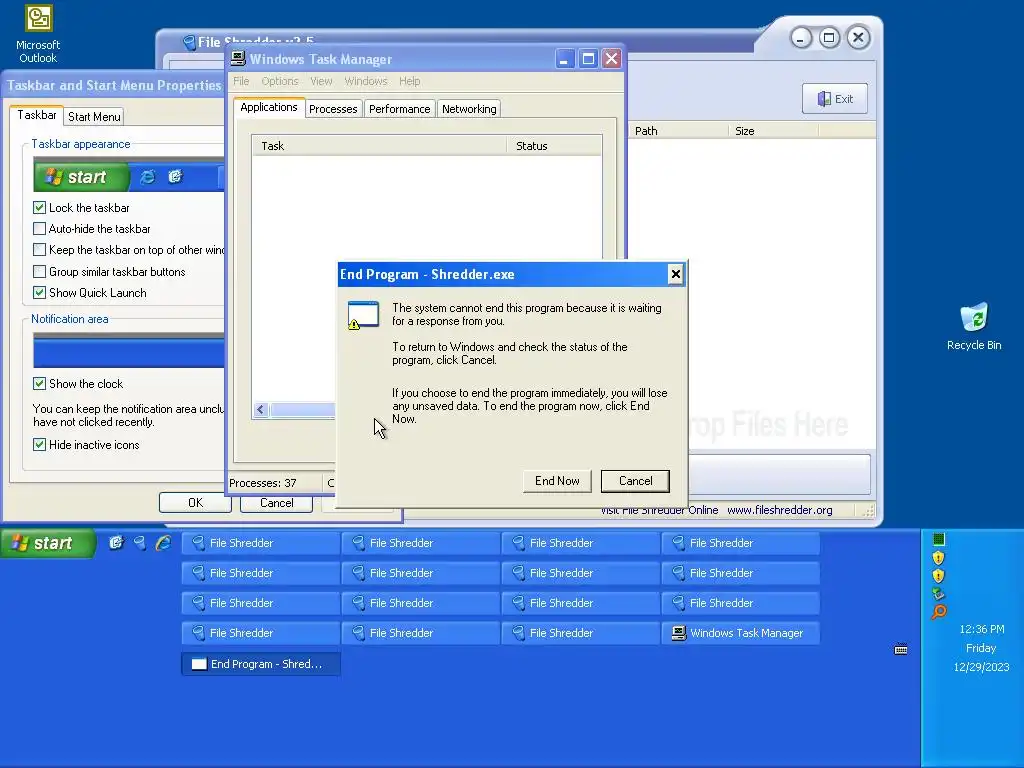Click the 12:36 PM clock in the tray
This screenshot has height=768, width=1024.
tap(982, 629)
